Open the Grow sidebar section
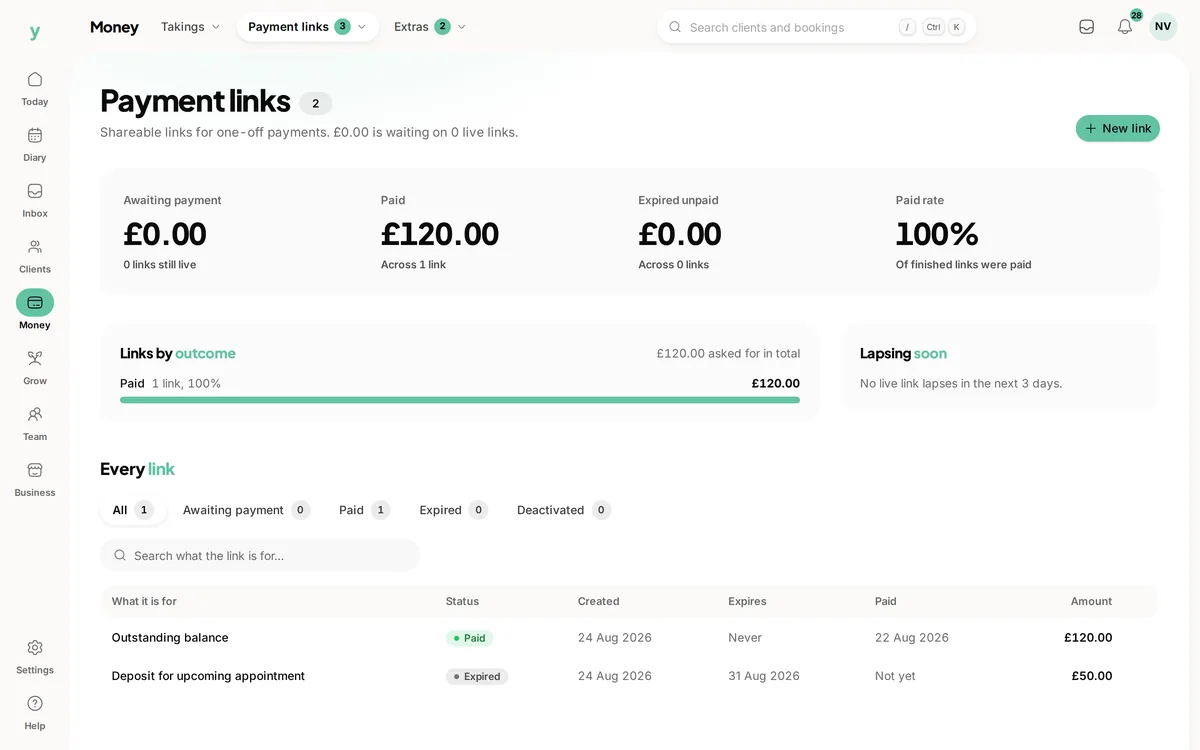Viewport: 1200px width, 750px height. tap(35, 368)
